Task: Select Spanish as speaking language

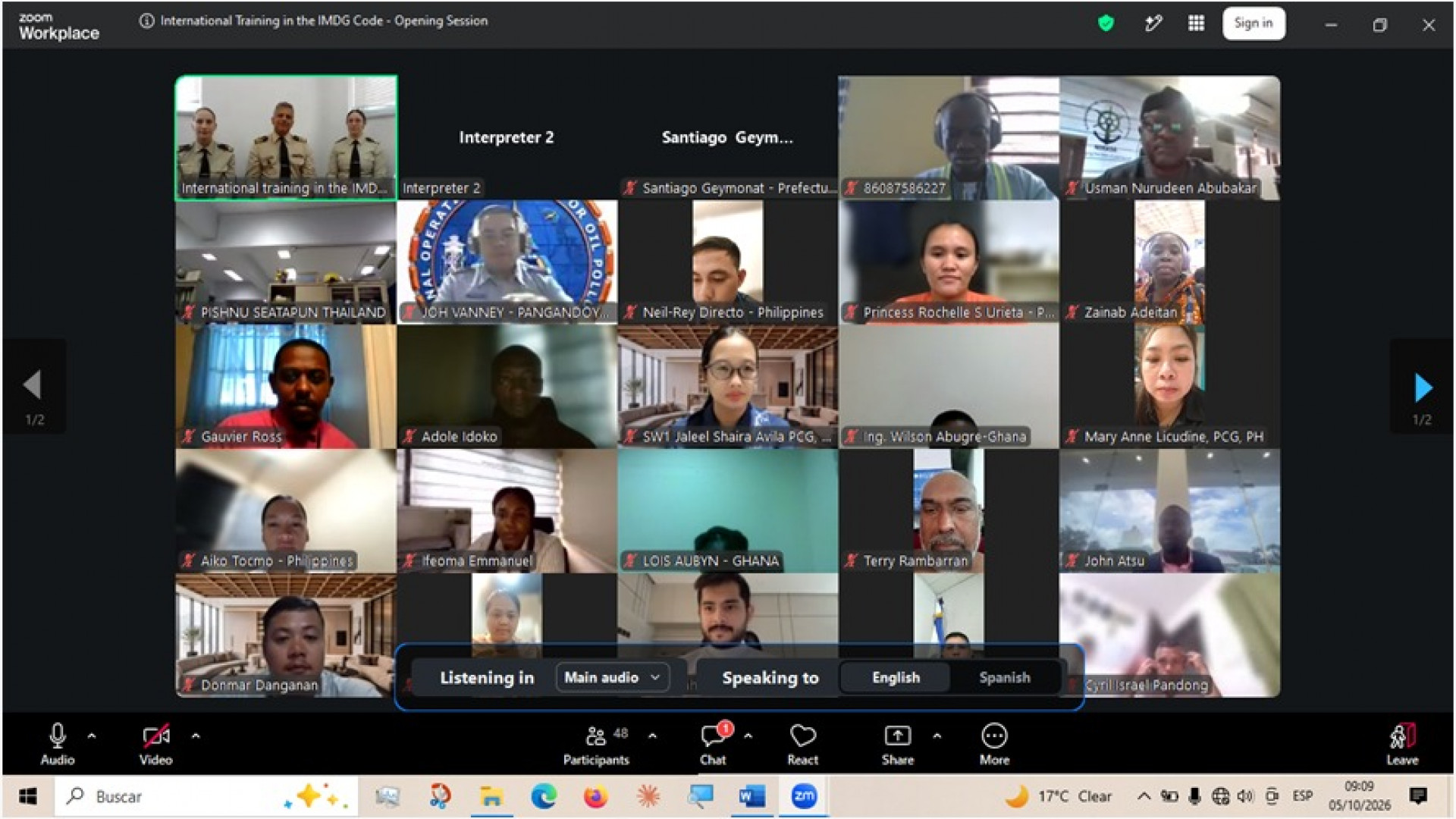Action: [x=1004, y=677]
